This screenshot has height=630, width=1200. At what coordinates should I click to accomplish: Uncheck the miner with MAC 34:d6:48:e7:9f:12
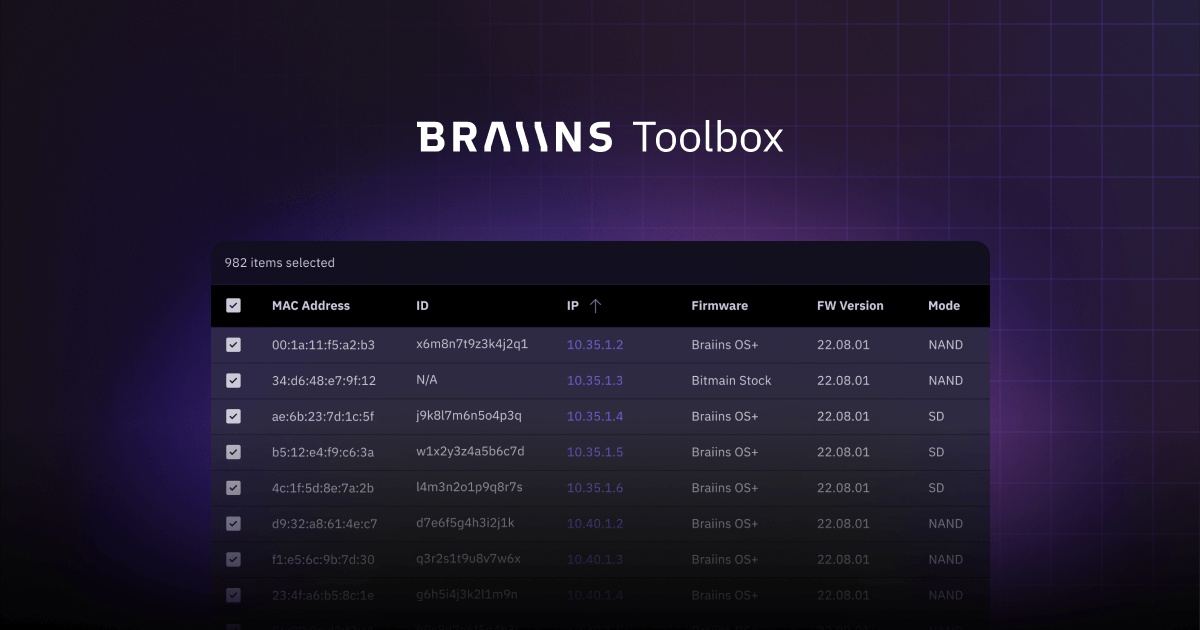pyautogui.click(x=233, y=380)
